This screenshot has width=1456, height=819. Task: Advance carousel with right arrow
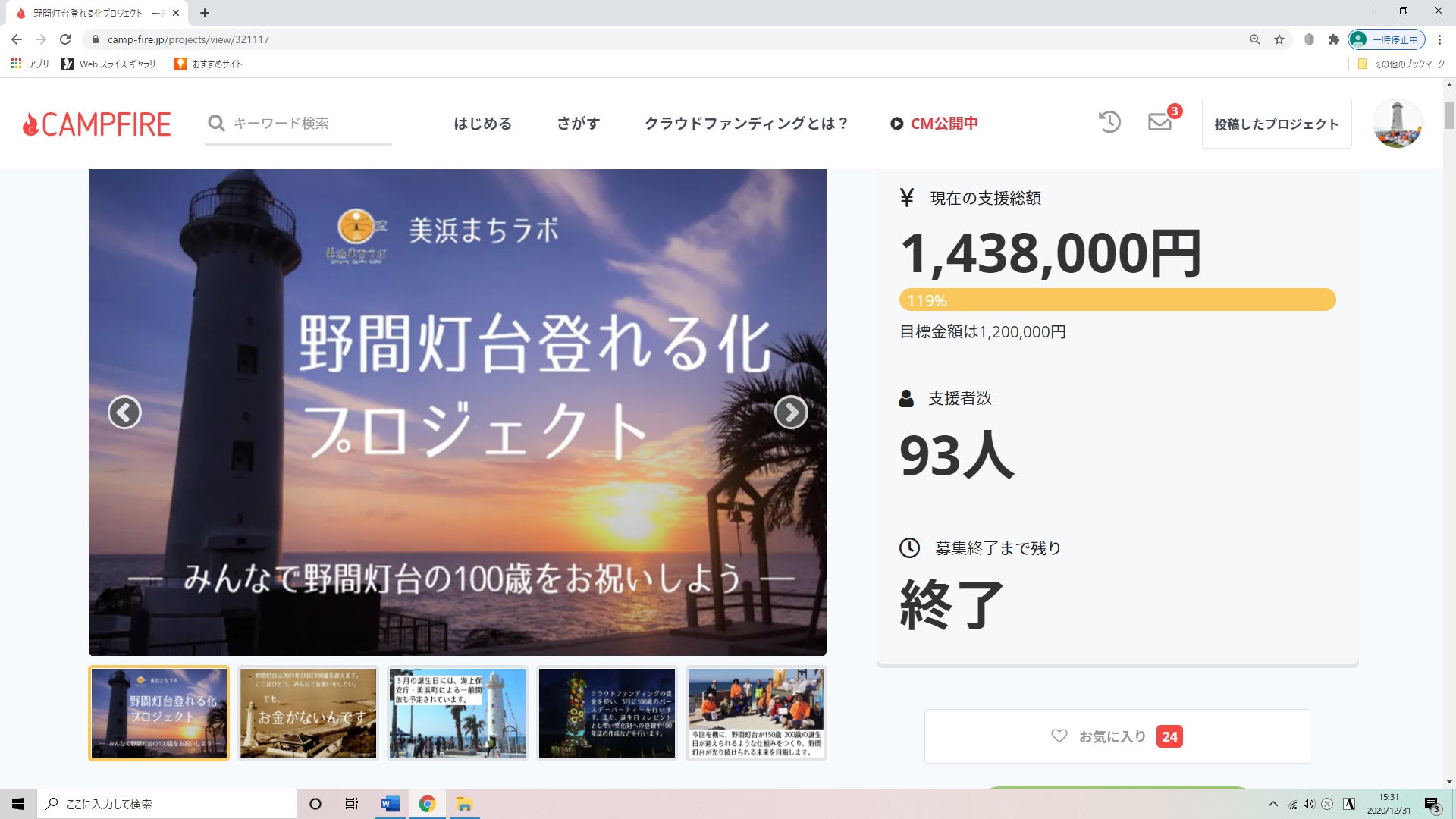coord(791,413)
